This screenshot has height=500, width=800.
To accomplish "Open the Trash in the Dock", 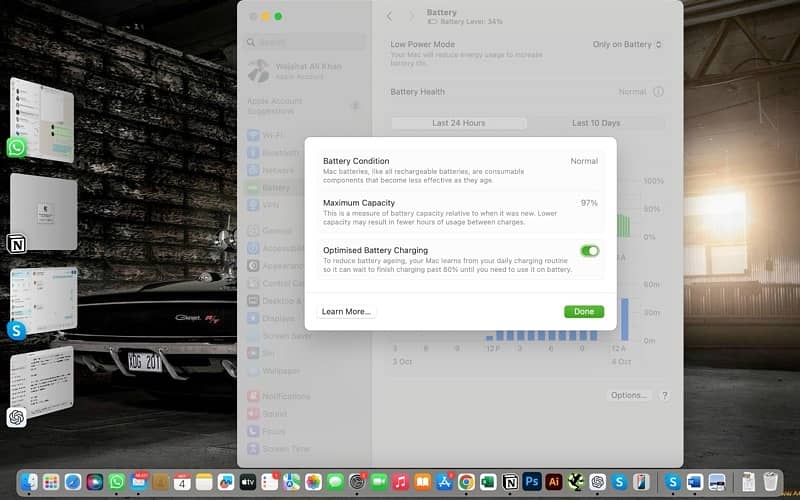I will click(770, 481).
